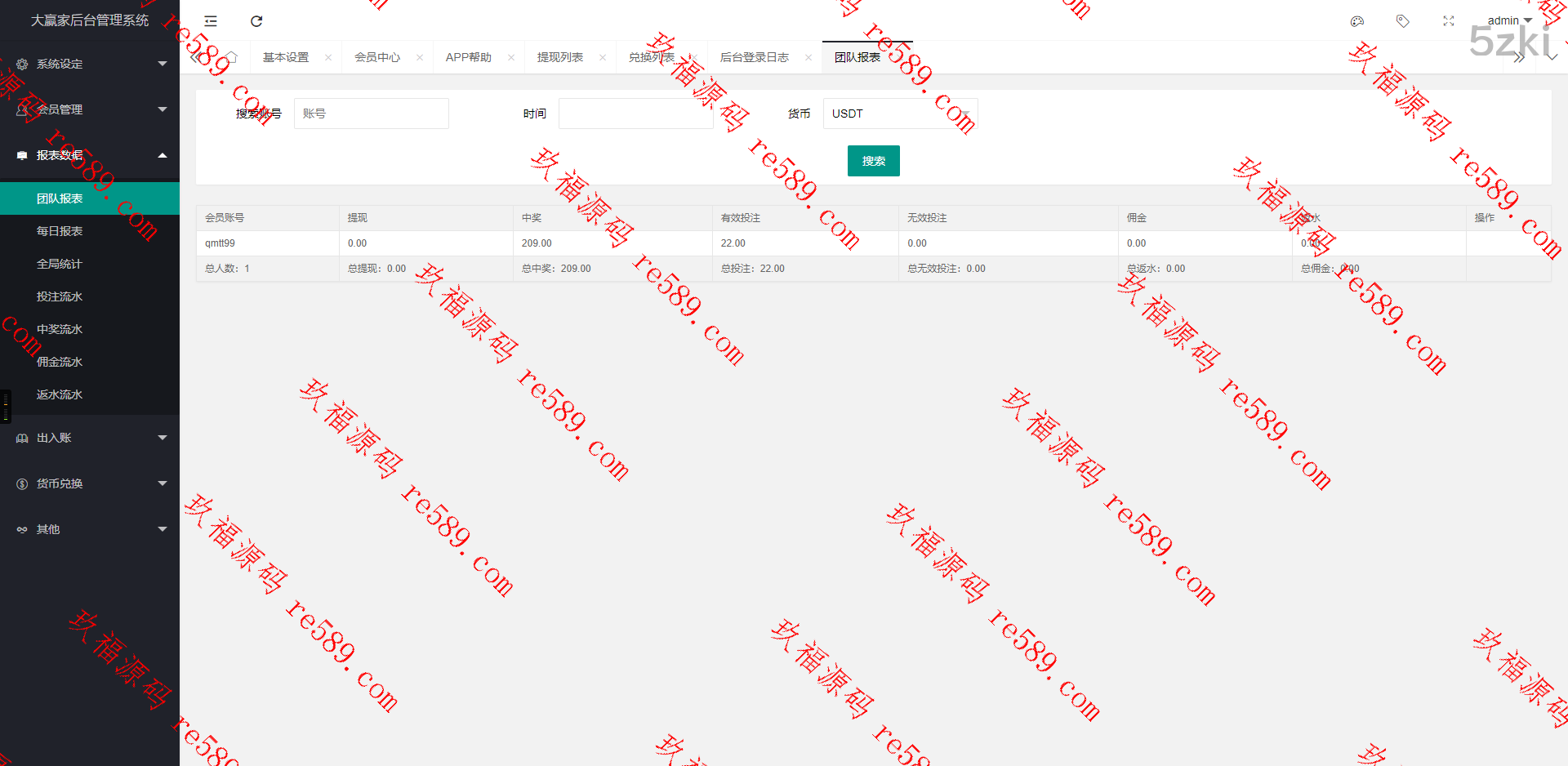1568x766 pixels.
Task: Click the refresh page icon
Action: [x=256, y=21]
